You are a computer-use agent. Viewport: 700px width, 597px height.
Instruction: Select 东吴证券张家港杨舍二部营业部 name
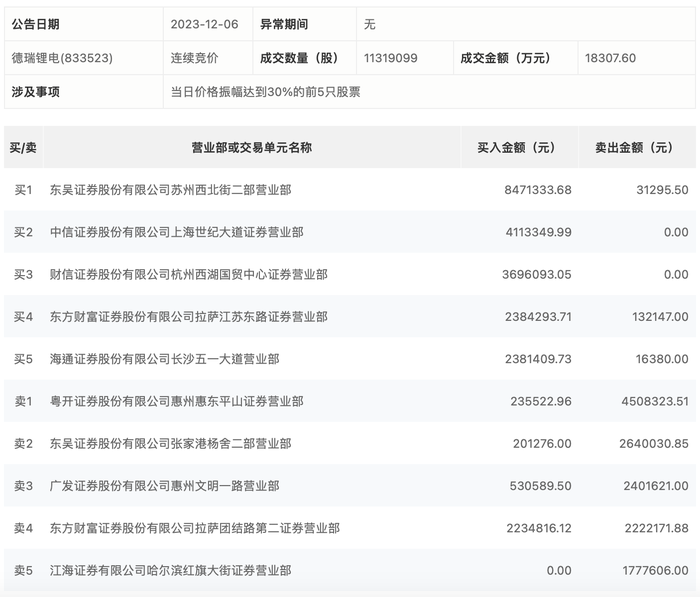click(171, 443)
